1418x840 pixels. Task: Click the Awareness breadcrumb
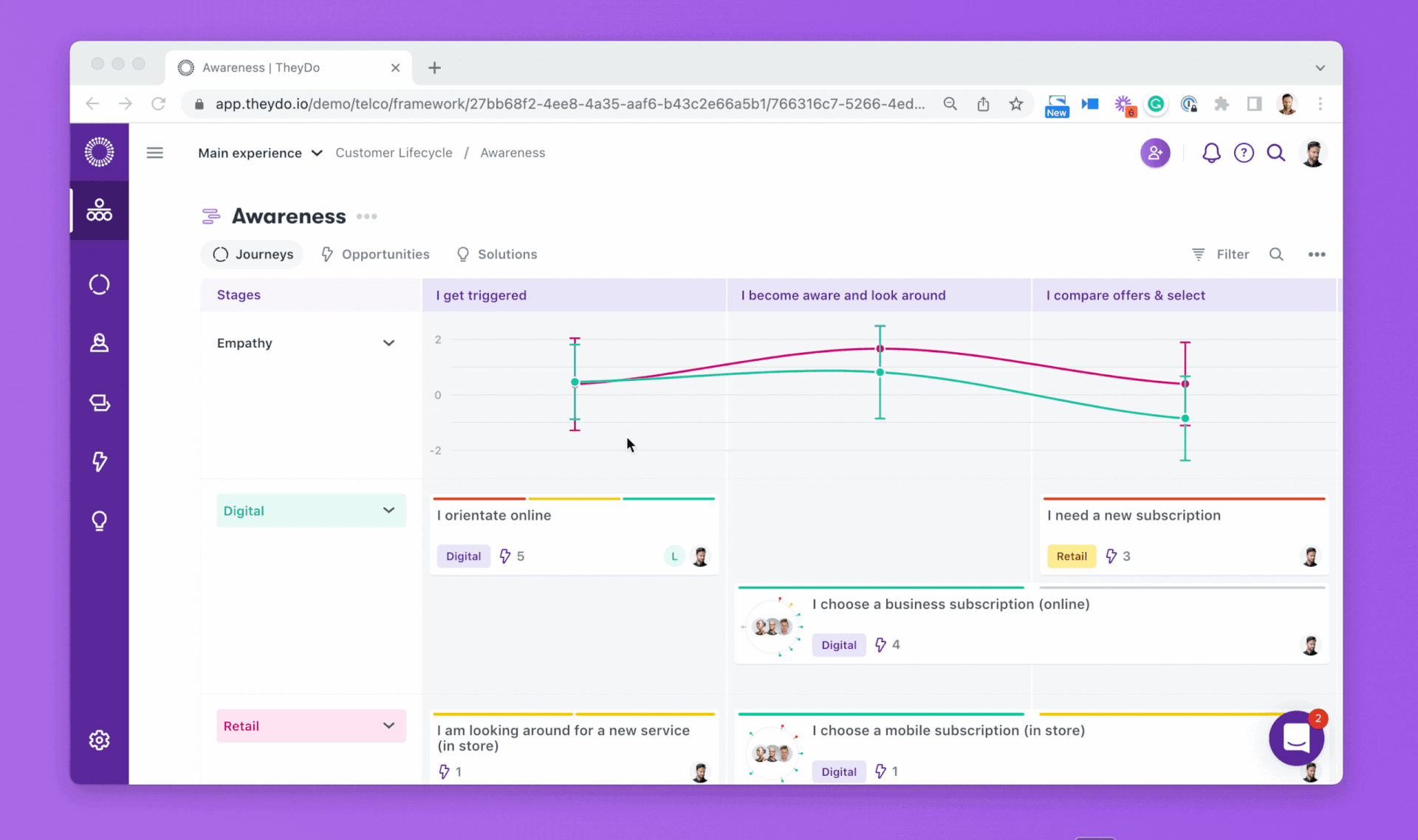pyautogui.click(x=513, y=153)
